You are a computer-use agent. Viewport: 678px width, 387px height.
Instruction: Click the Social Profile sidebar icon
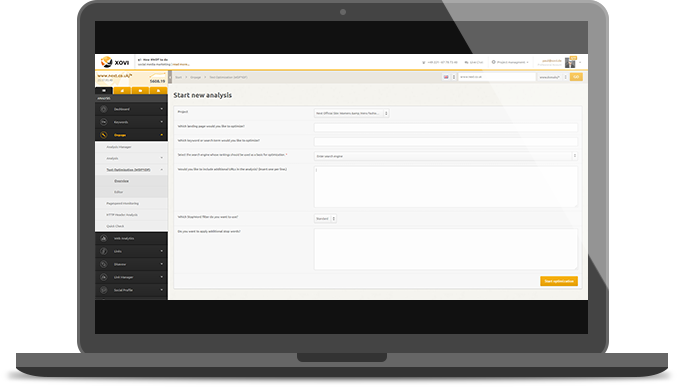104,290
